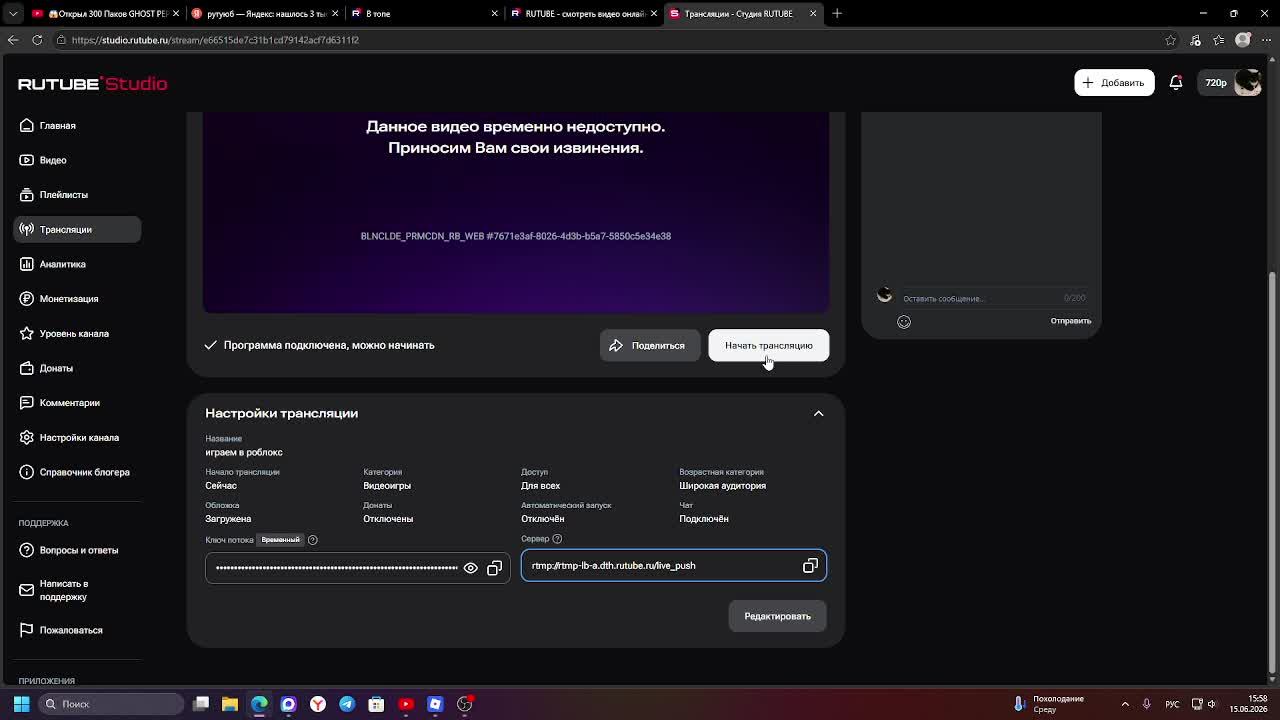
Task: Close the Трансляции - Студия RUTUBE tab
Action: [x=813, y=13]
